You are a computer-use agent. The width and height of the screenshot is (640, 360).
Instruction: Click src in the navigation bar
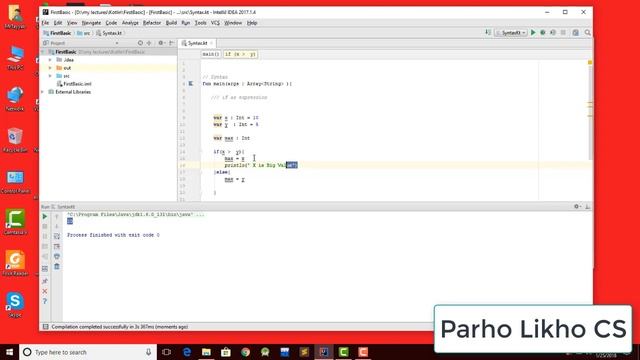84,33
